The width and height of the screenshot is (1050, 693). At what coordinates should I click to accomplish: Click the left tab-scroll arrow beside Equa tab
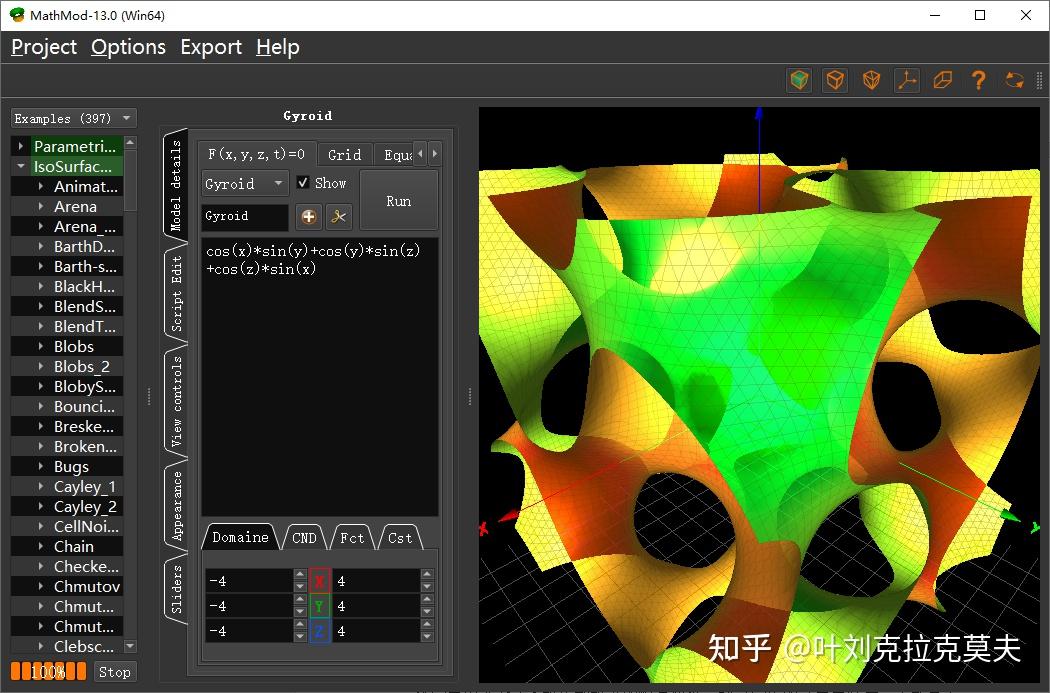point(421,154)
